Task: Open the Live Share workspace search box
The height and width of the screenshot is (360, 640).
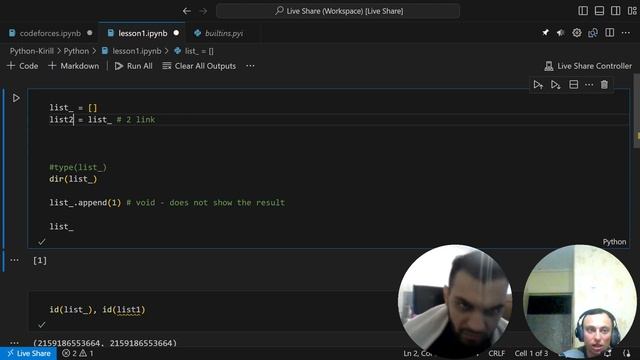Action: coord(338,11)
